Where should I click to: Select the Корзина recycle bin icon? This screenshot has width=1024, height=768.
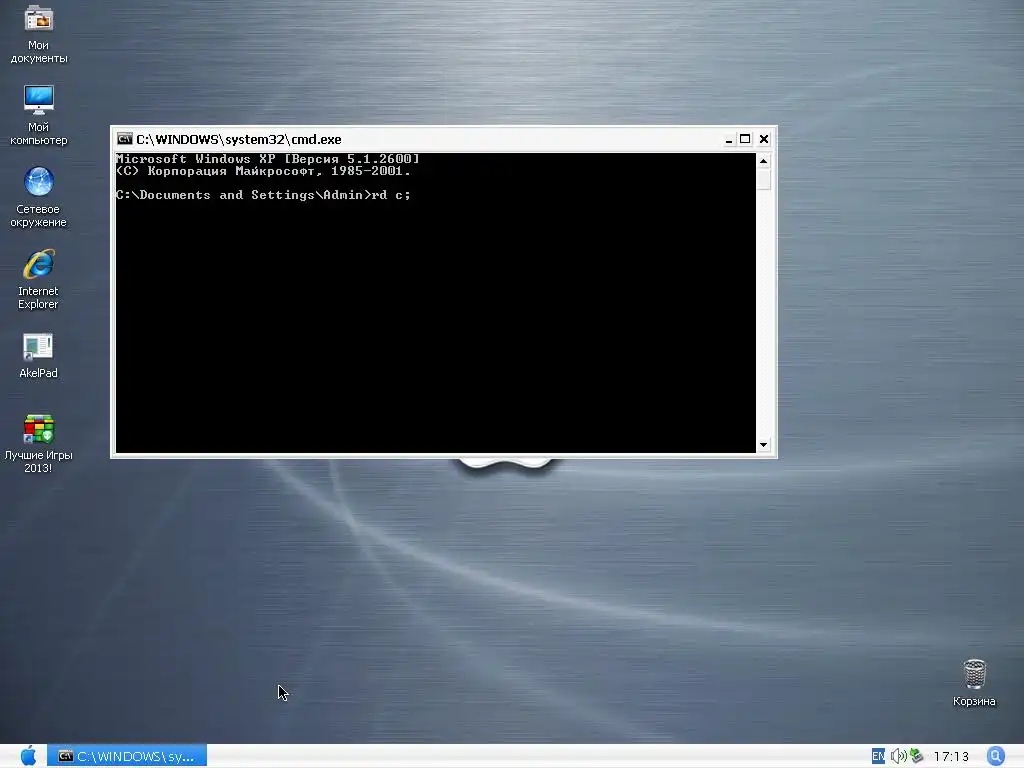point(974,682)
